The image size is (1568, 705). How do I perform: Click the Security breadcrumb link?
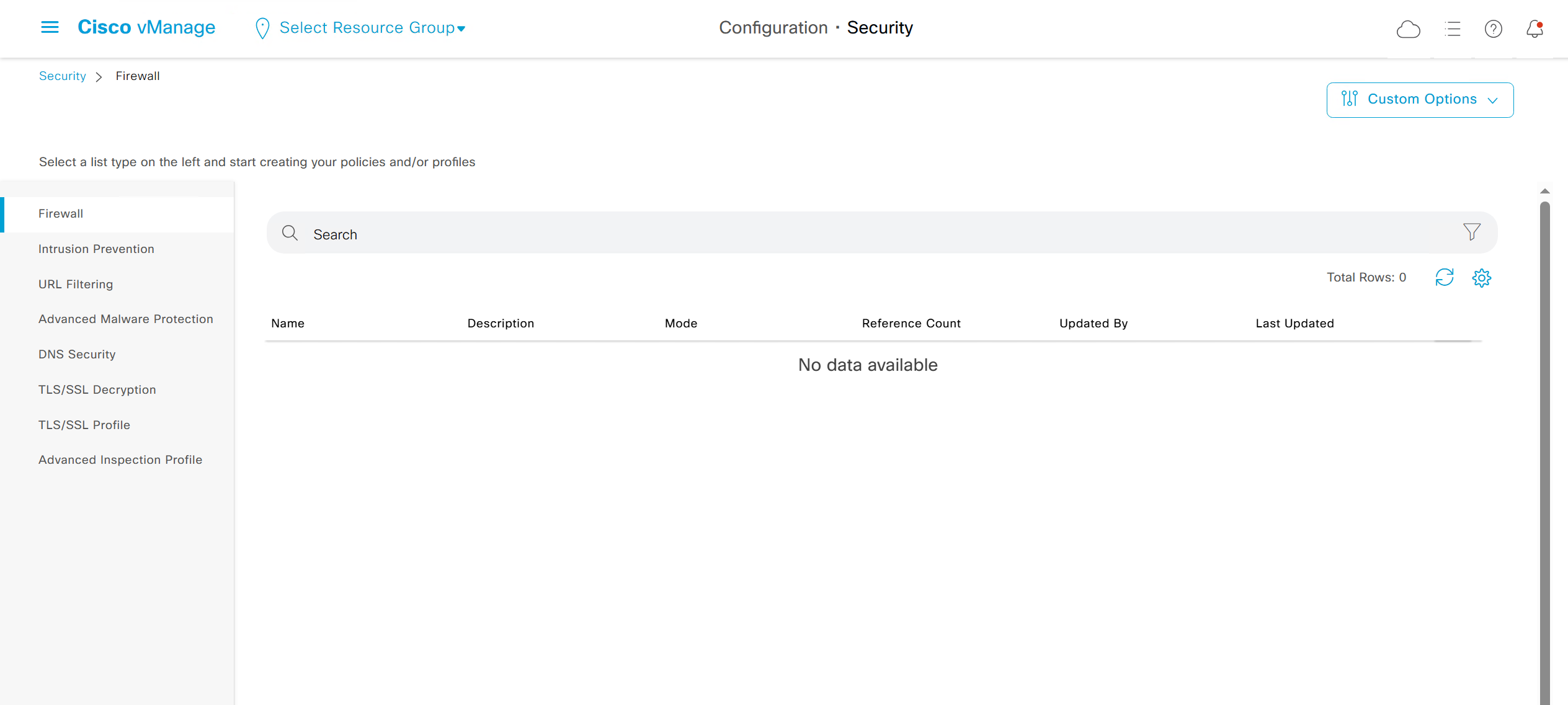click(x=62, y=76)
